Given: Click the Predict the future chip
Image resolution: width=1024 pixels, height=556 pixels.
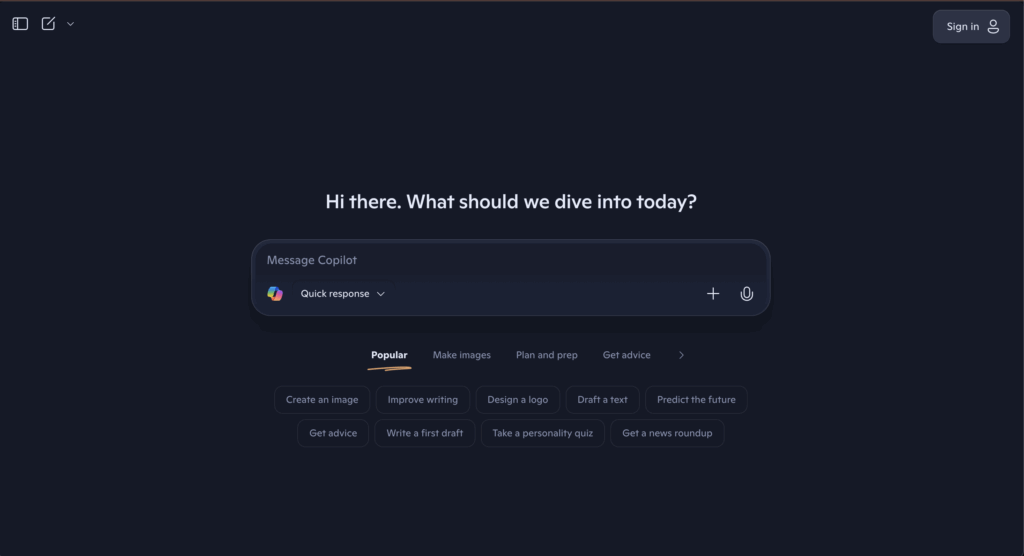Looking at the screenshot, I should click(696, 400).
